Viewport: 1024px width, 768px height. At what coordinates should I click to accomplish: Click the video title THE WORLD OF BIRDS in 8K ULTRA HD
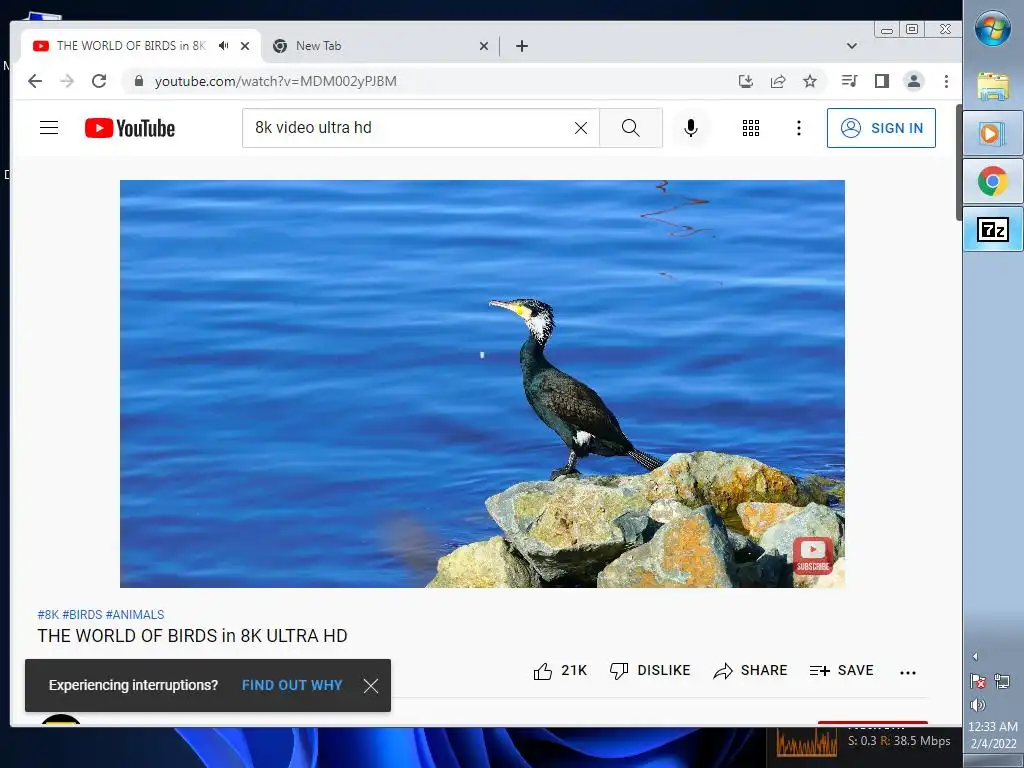[192, 636]
